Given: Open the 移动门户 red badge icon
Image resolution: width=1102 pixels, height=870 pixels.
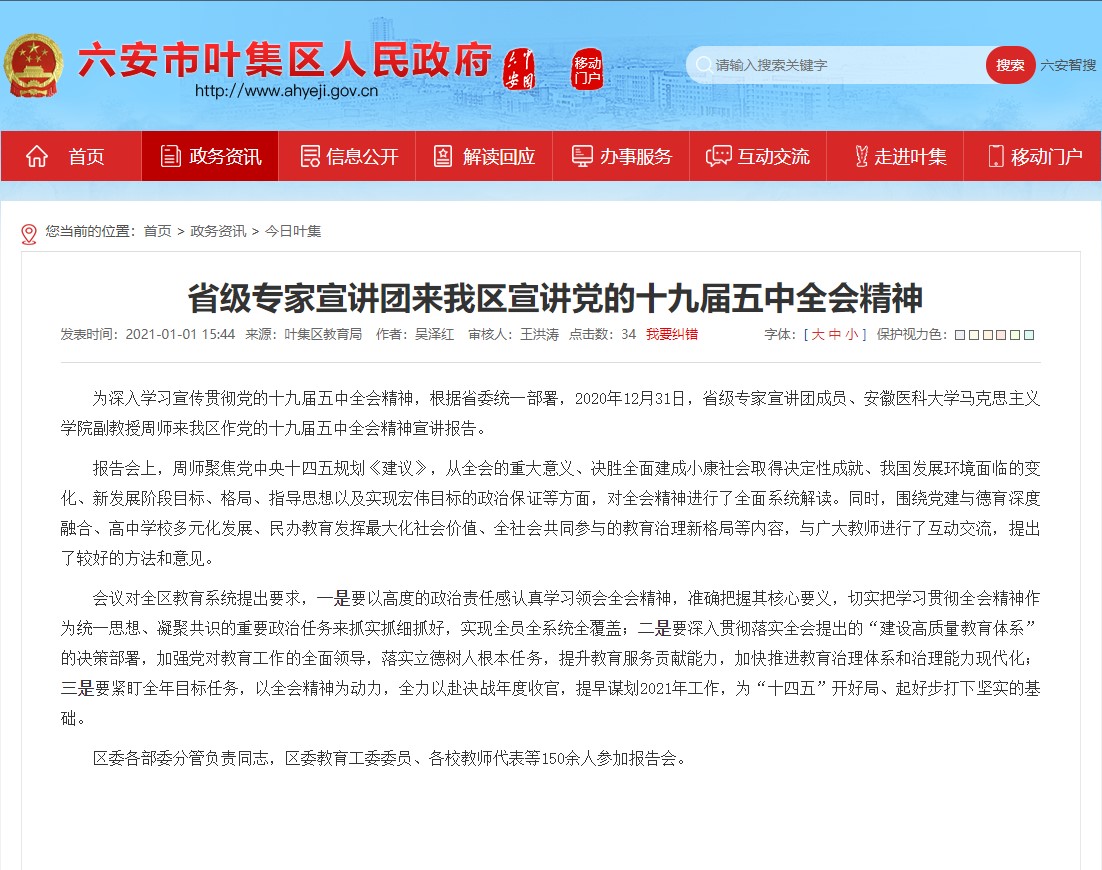Looking at the screenshot, I should pos(587,67).
